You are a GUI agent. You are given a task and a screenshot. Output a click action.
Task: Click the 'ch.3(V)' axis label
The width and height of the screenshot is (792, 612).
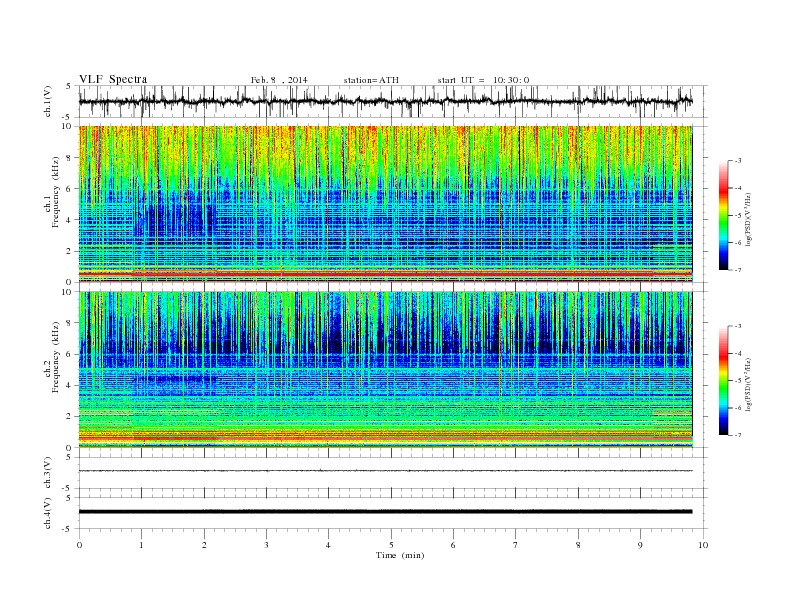pyautogui.click(x=48, y=472)
